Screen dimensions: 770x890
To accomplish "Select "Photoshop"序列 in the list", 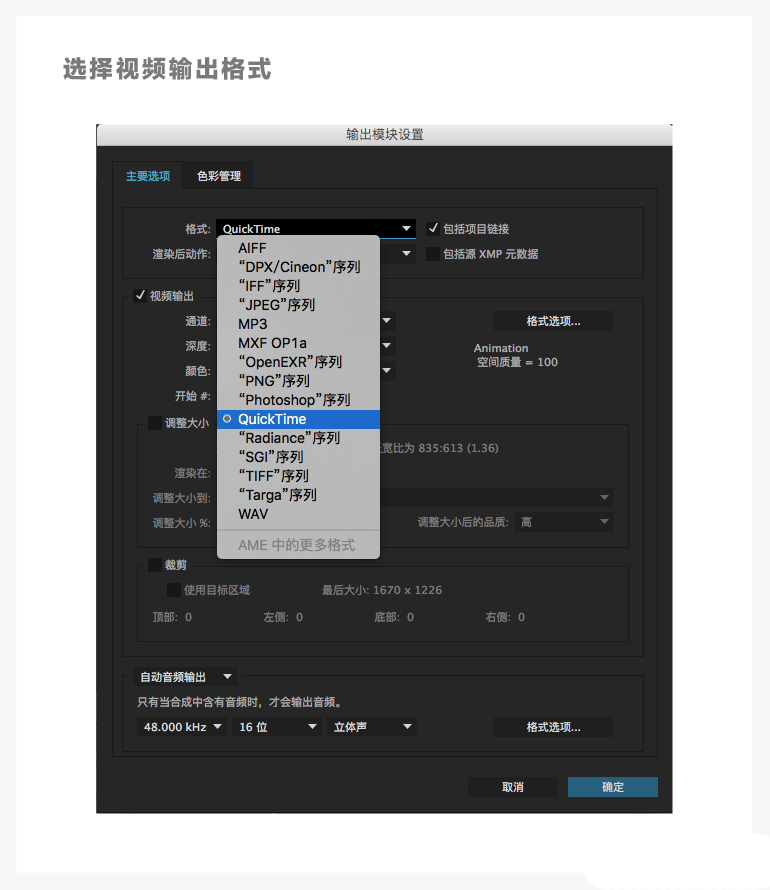I will click(298, 400).
